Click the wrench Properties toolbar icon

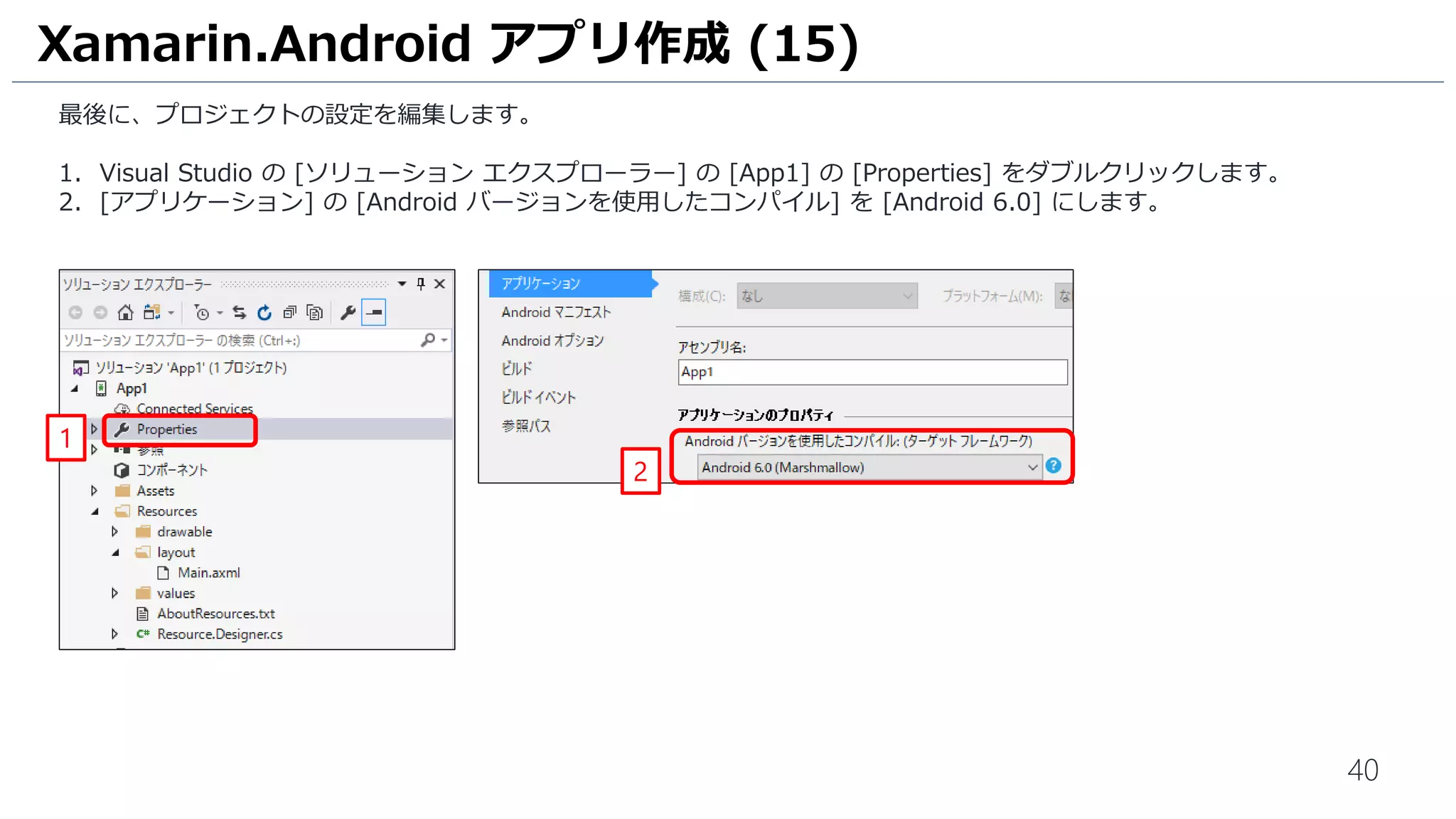click(x=348, y=312)
